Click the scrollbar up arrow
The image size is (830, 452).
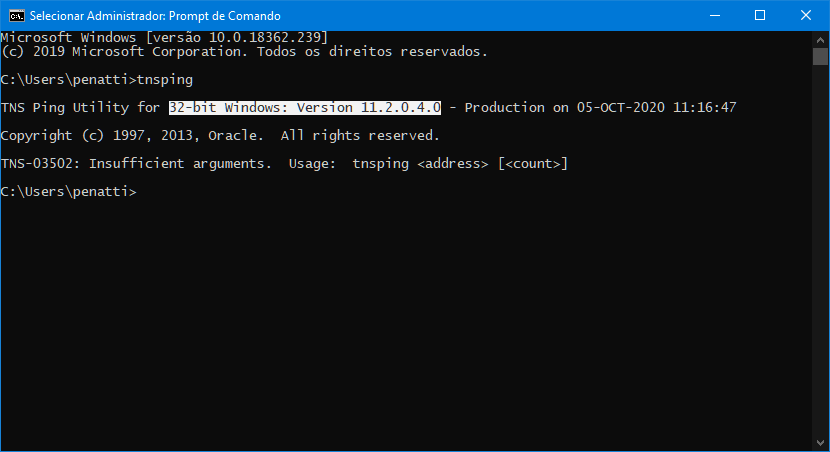[x=820, y=38]
